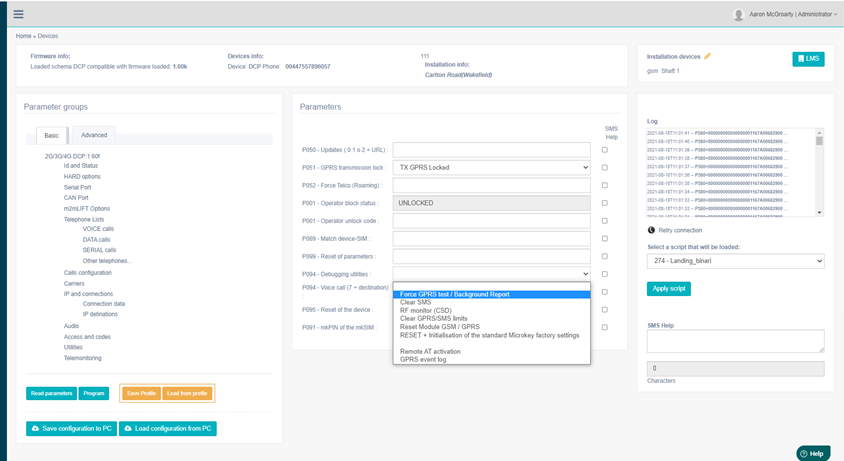
Task: Tick SMS checkbox for P099 Reset of parameters
Action: pos(604,256)
